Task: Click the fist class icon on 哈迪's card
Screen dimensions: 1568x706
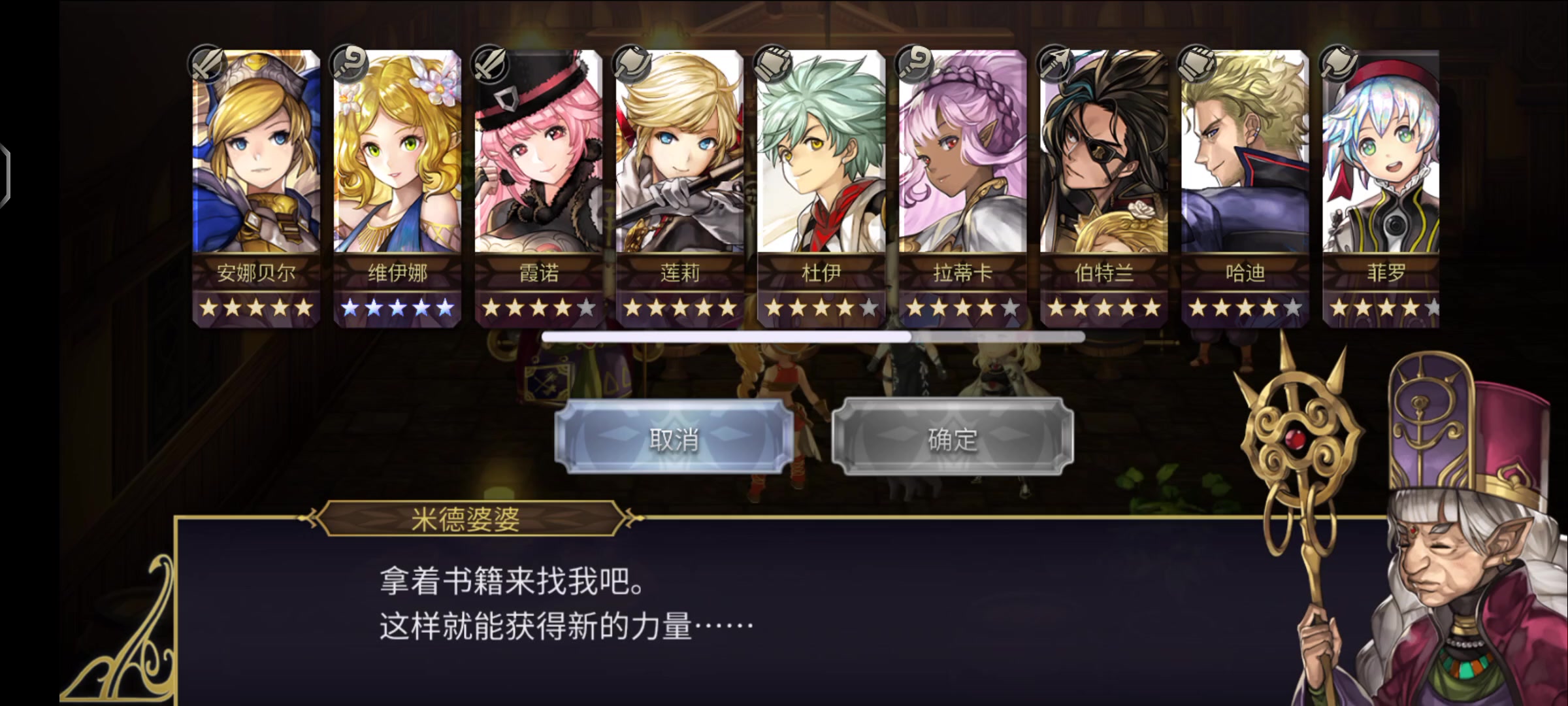Action: click(1196, 63)
